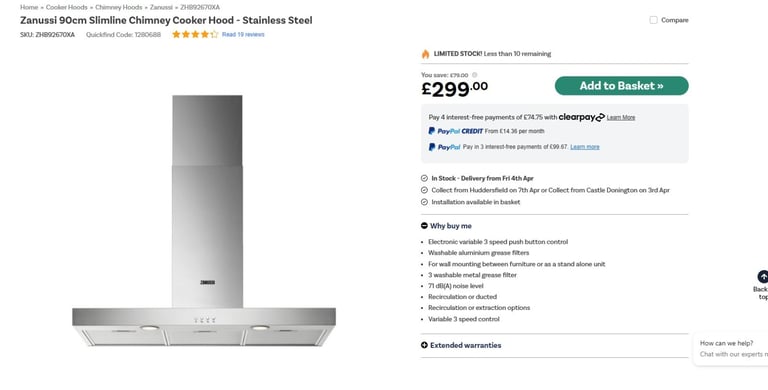Viewport: 768px width, 390px height.
Task: Open the Zanussi breadcrumb link
Action: point(161,7)
